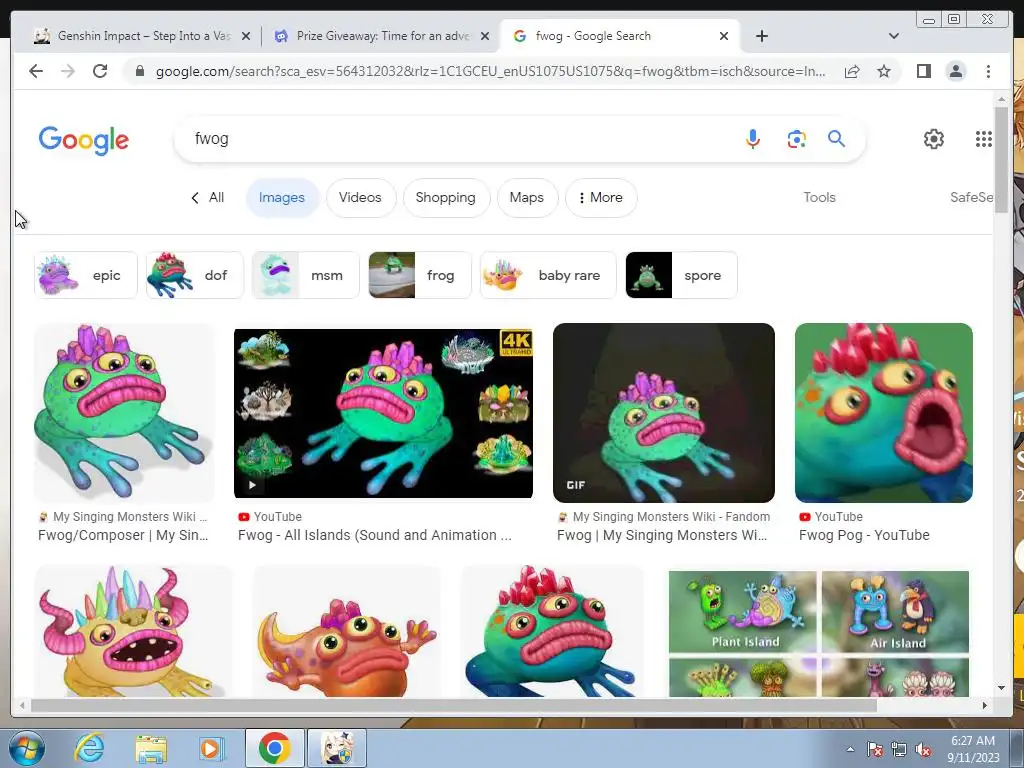
Task: Switch to the Shopping search tab
Action: tap(445, 197)
